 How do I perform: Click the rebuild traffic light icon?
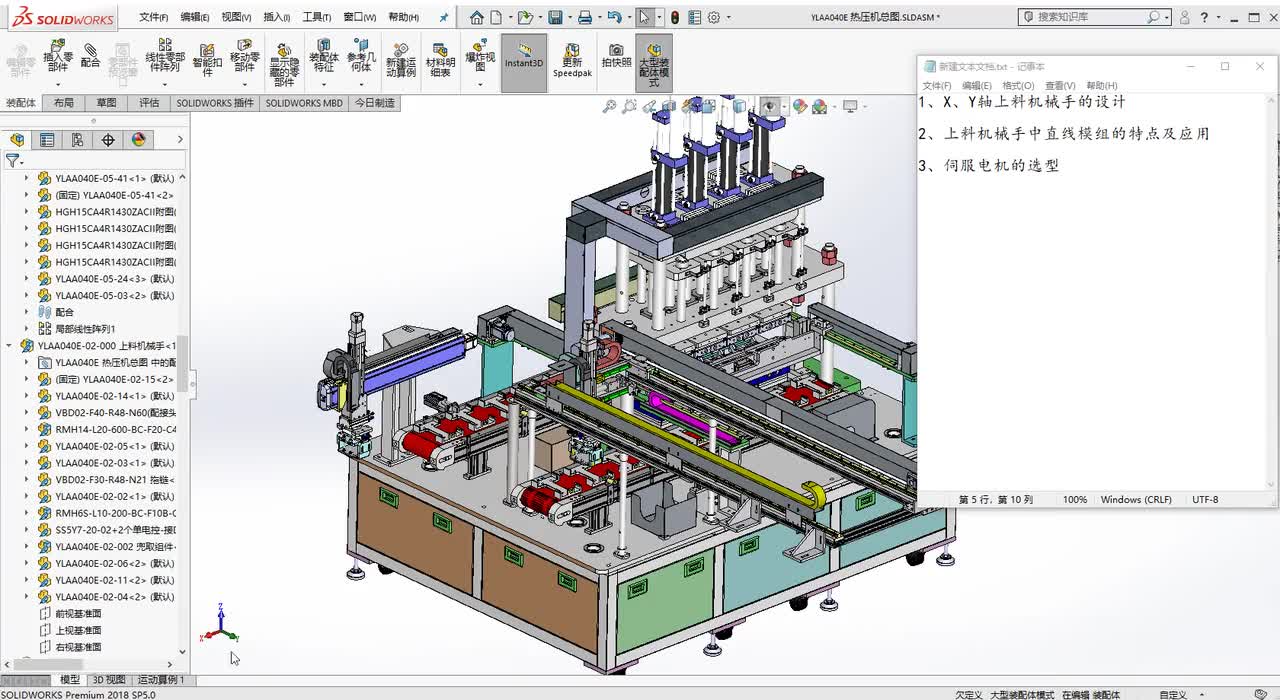point(675,17)
